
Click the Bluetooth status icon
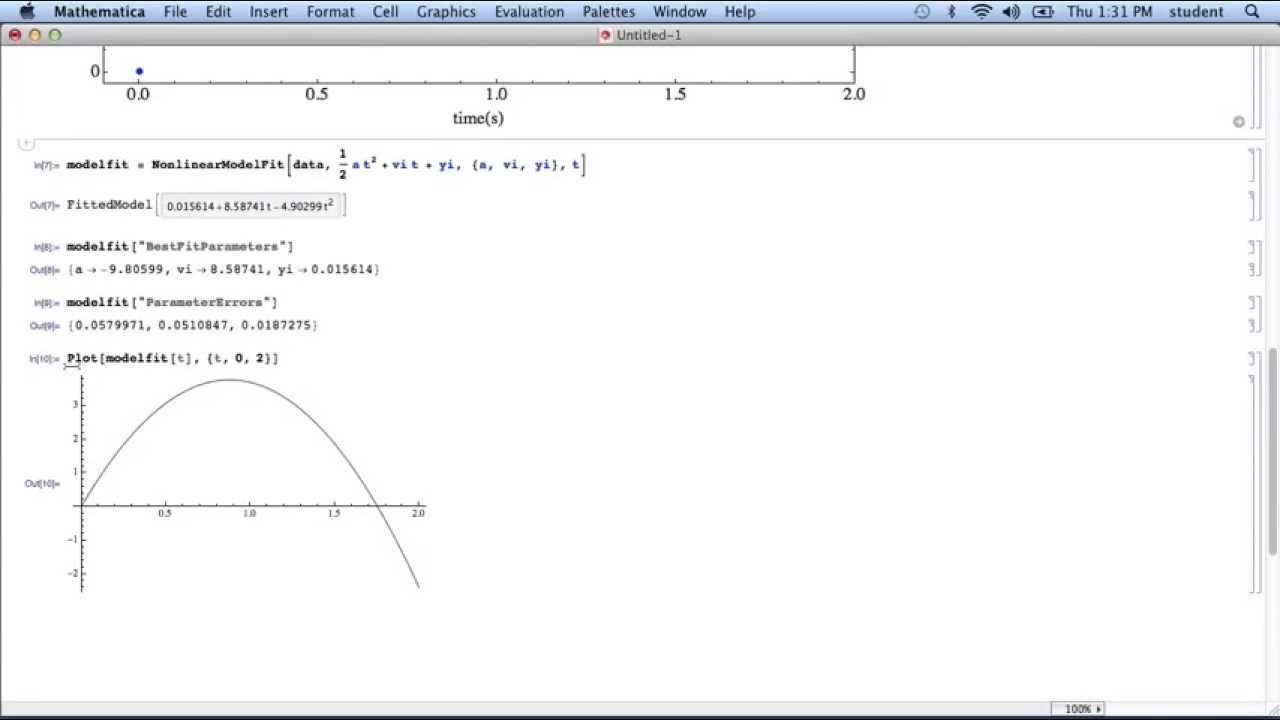click(x=952, y=12)
